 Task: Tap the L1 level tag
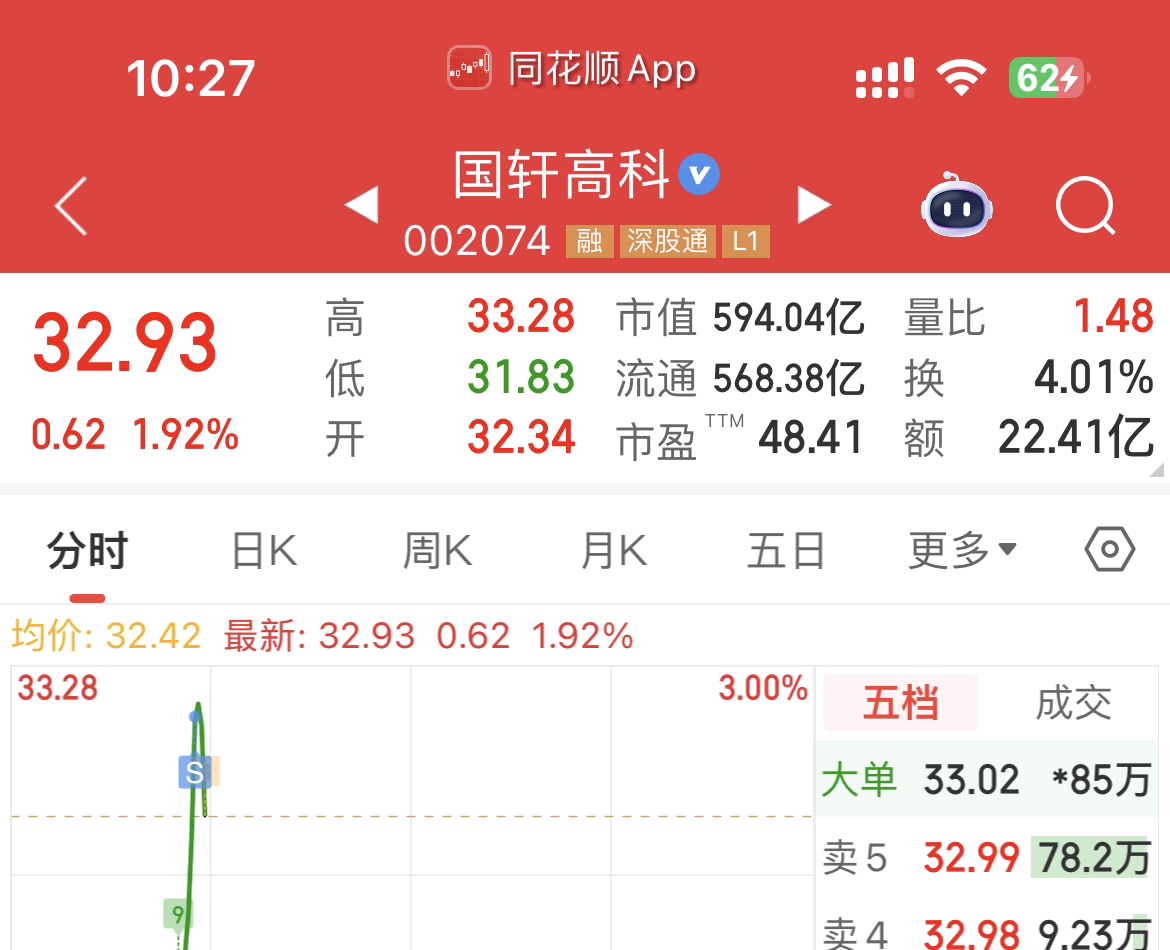point(745,241)
